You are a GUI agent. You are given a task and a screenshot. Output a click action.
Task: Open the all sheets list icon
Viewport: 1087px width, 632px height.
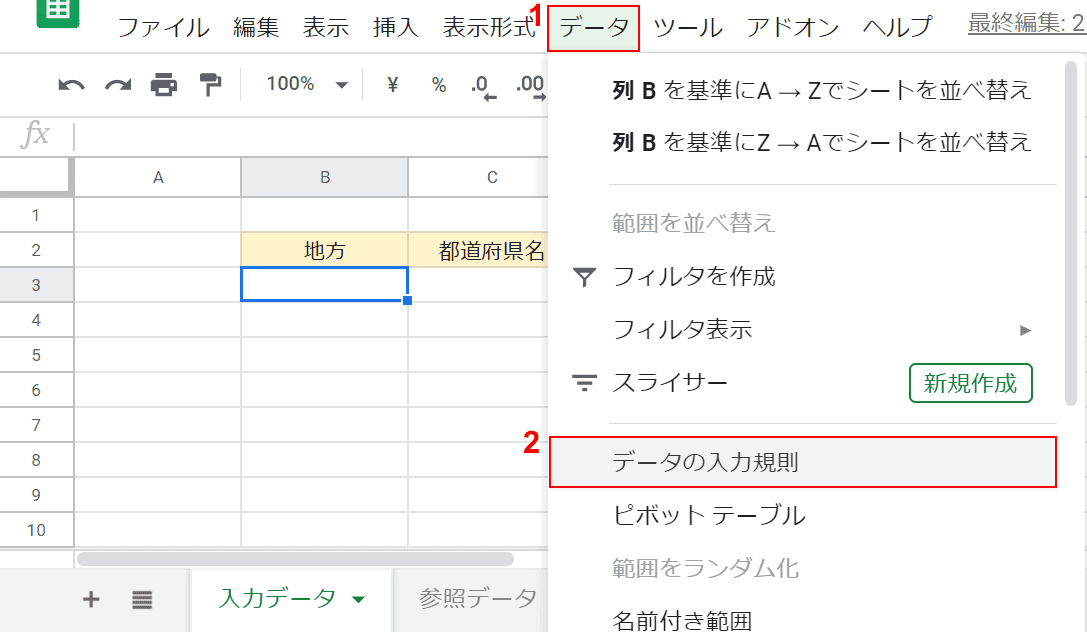click(x=142, y=599)
